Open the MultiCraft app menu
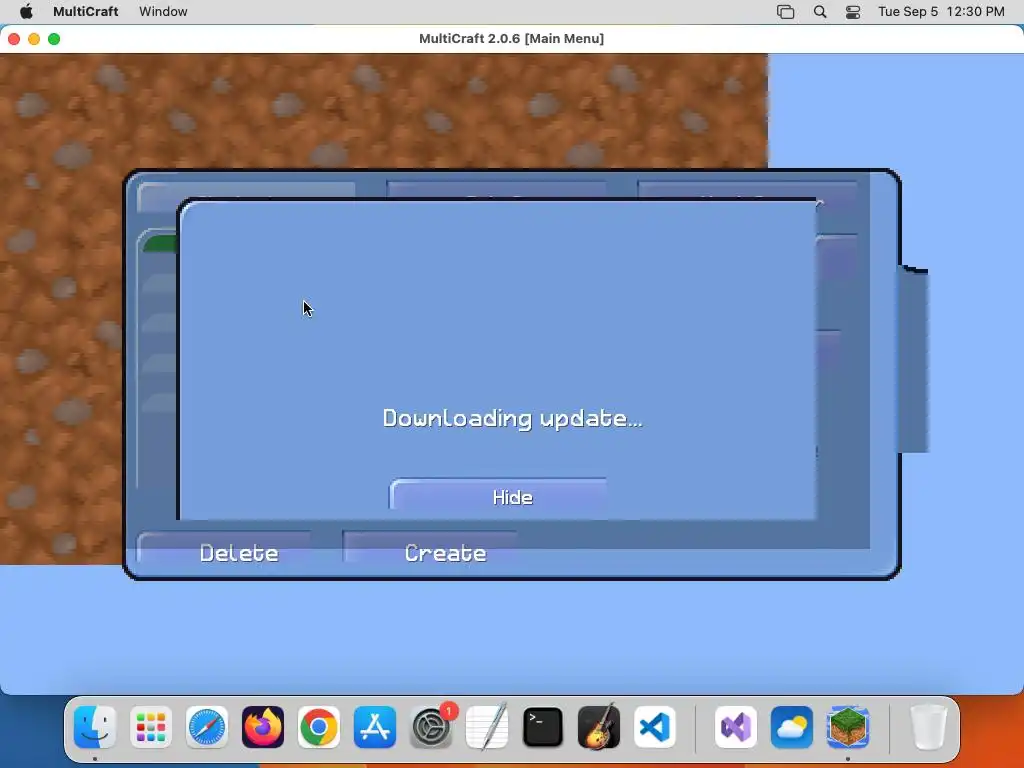Image resolution: width=1024 pixels, height=768 pixels. click(86, 12)
